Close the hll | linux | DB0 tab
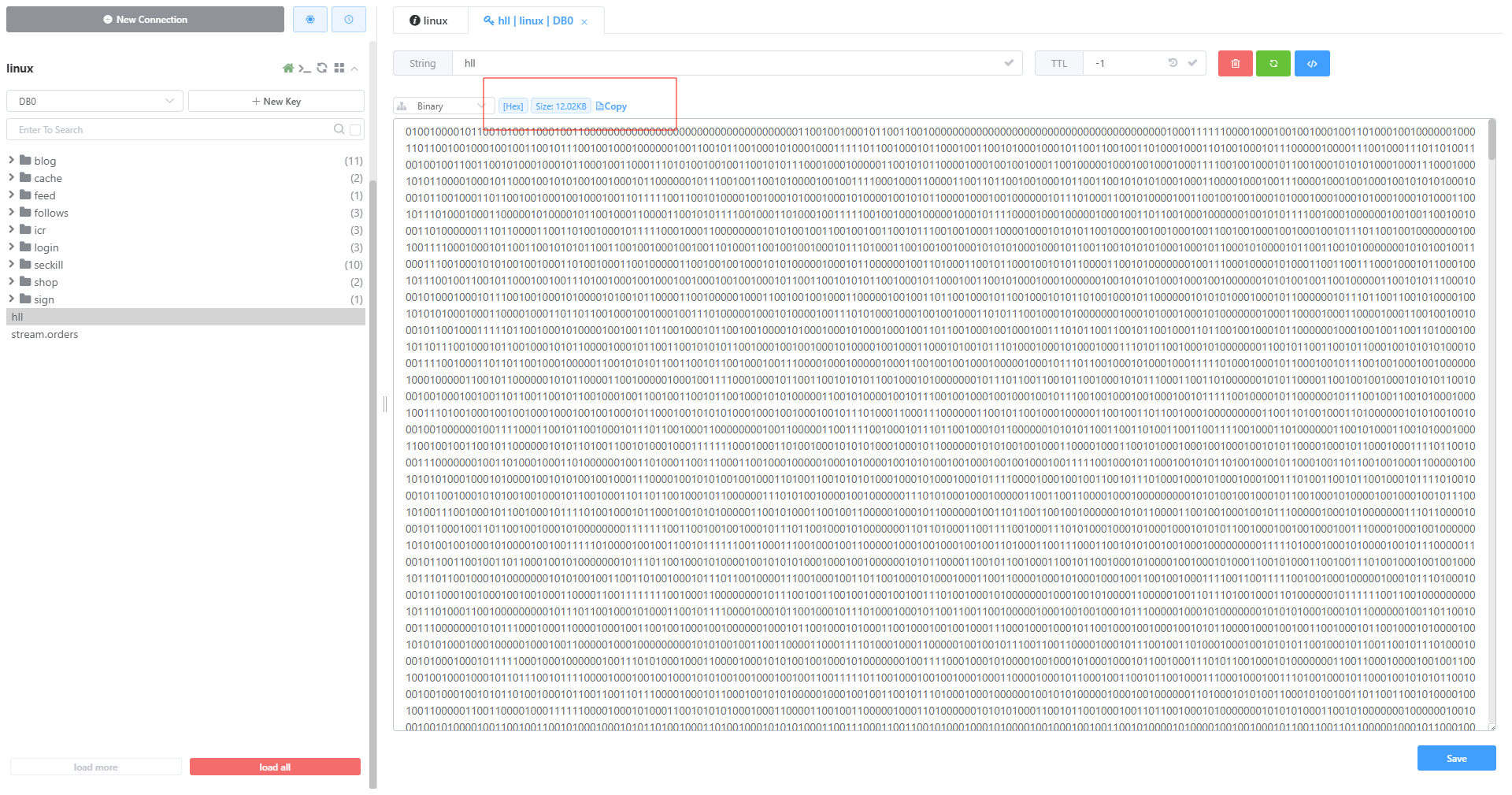The height and width of the screenshot is (795, 1512). [584, 22]
